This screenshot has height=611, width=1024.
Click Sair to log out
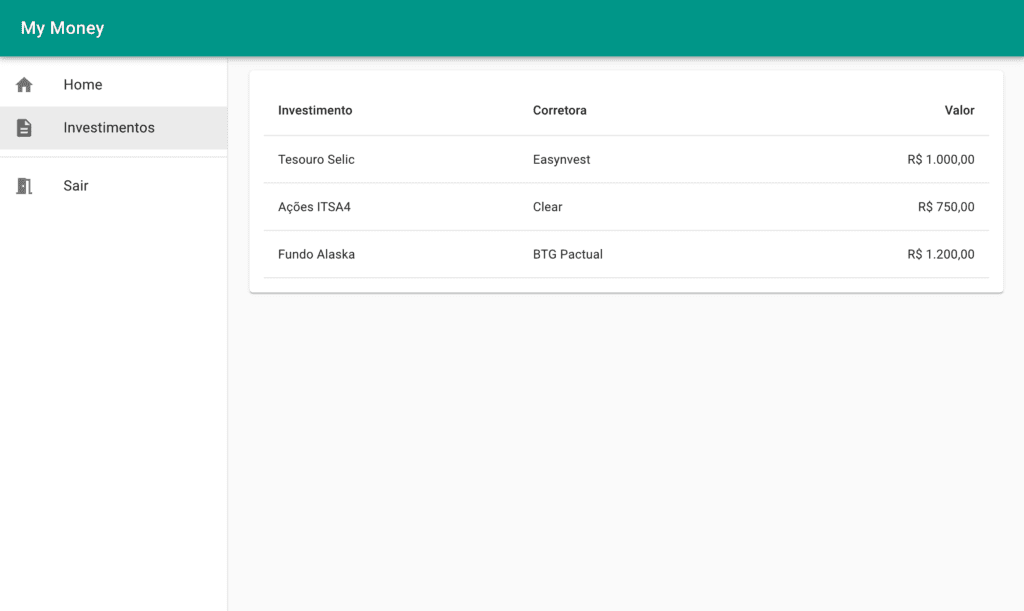(x=75, y=186)
